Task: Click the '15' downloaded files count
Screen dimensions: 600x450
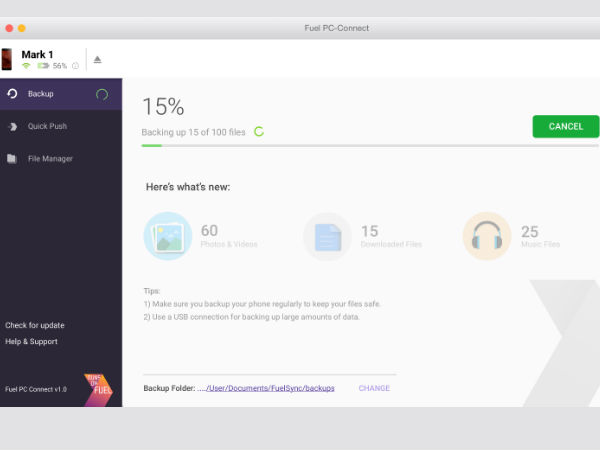Action: (370, 231)
